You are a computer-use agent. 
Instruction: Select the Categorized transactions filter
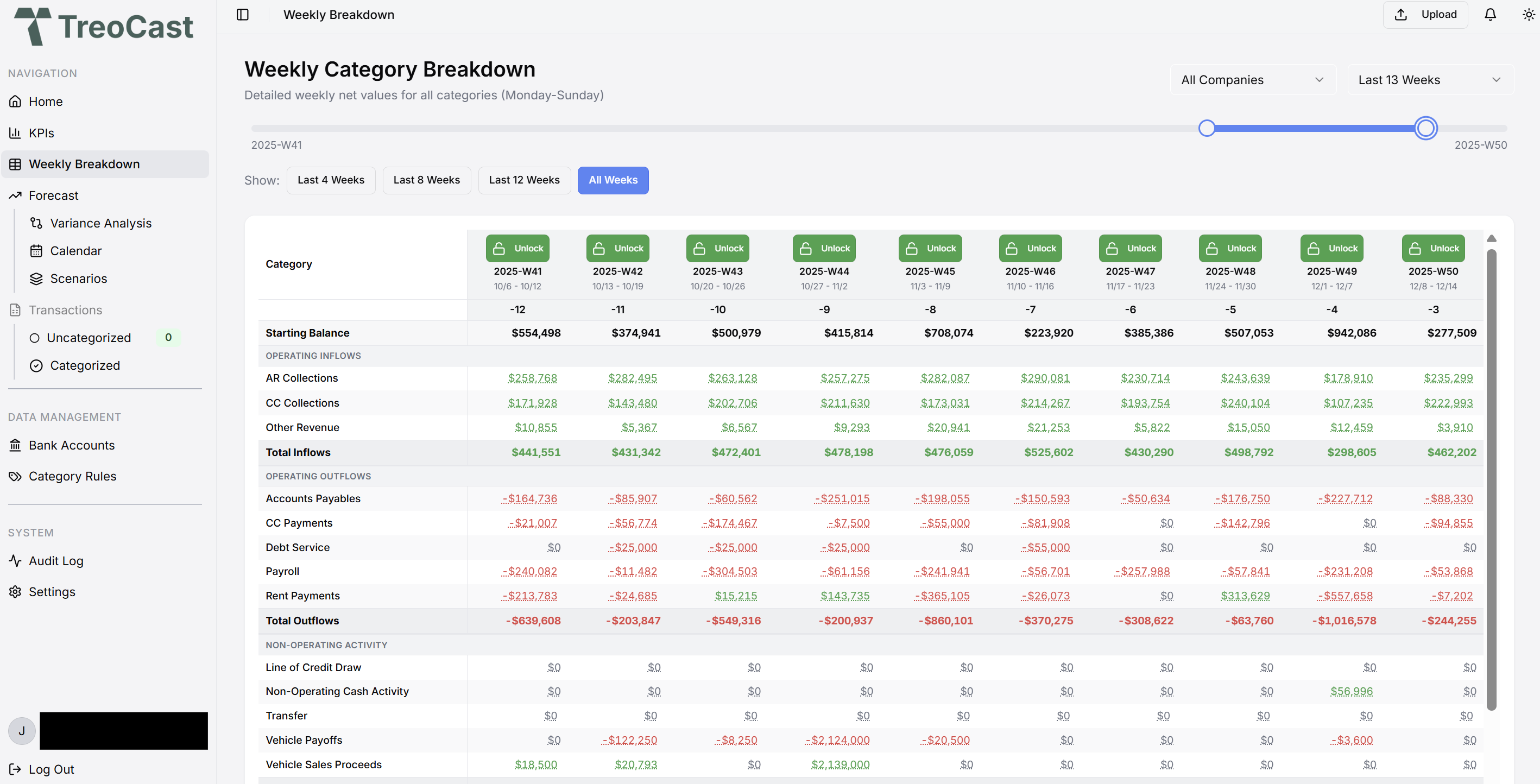84,365
